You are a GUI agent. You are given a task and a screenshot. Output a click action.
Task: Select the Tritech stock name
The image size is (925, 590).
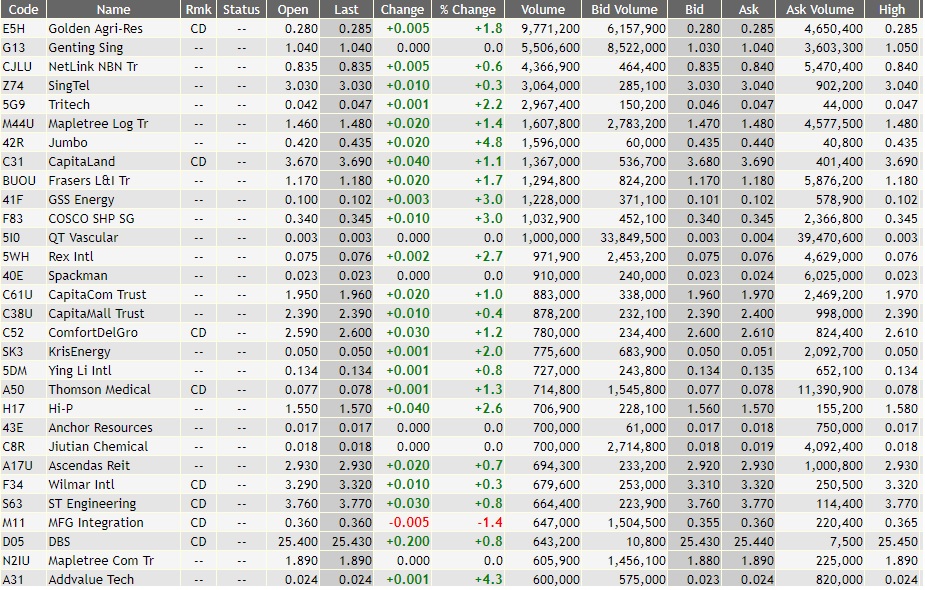(69, 104)
